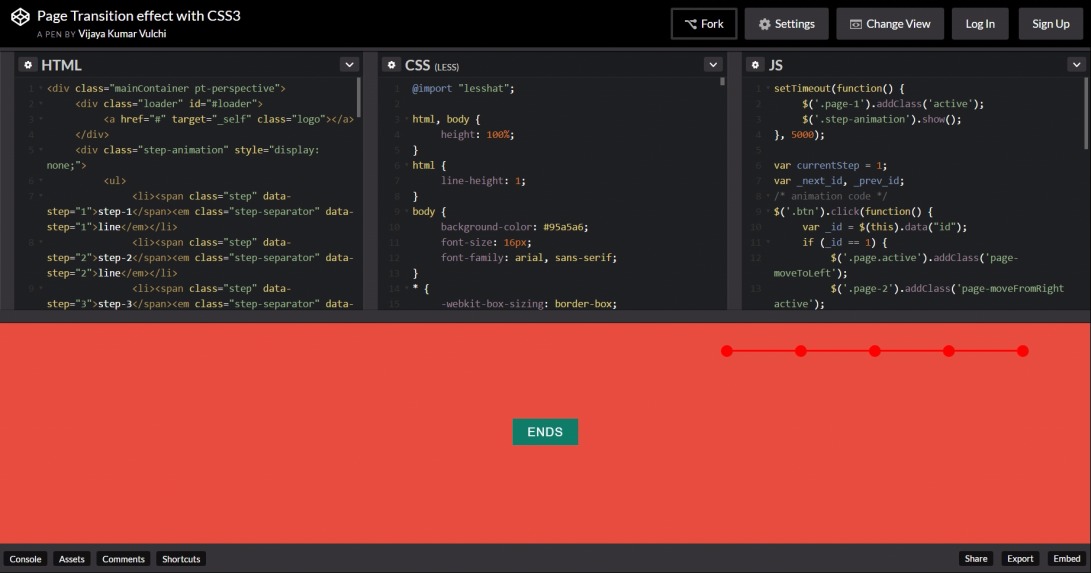Click Change View button
1091x573 pixels.
[890, 24]
